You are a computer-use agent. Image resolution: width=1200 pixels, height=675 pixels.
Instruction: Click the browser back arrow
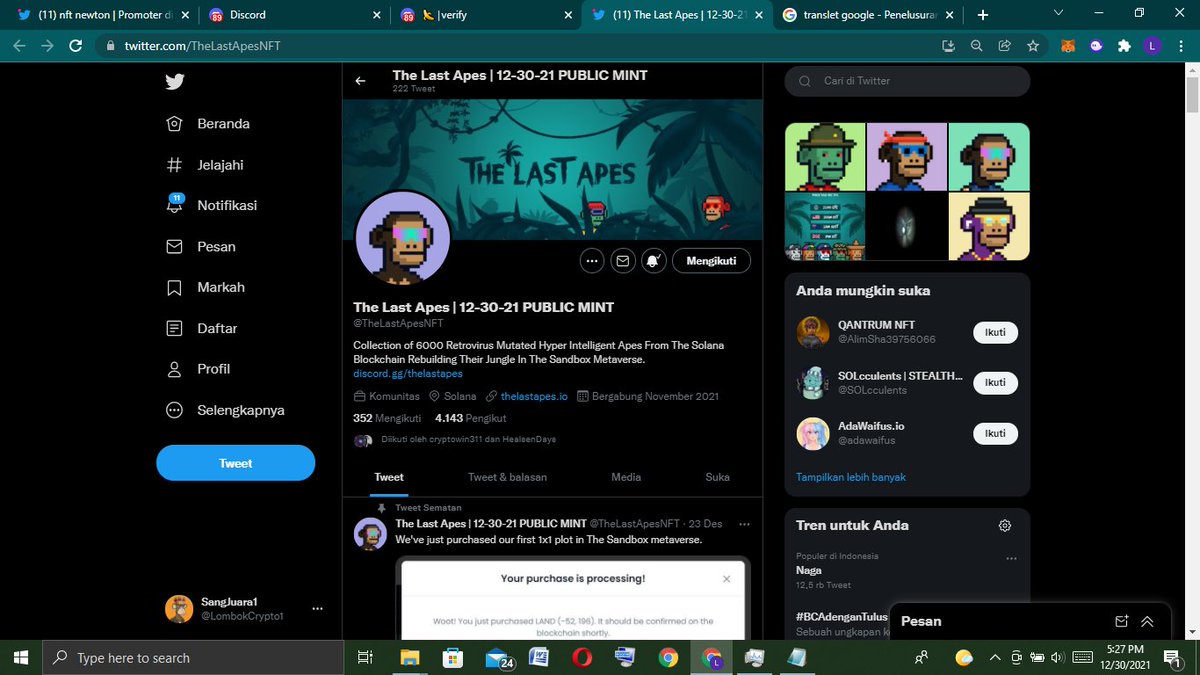(20, 46)
